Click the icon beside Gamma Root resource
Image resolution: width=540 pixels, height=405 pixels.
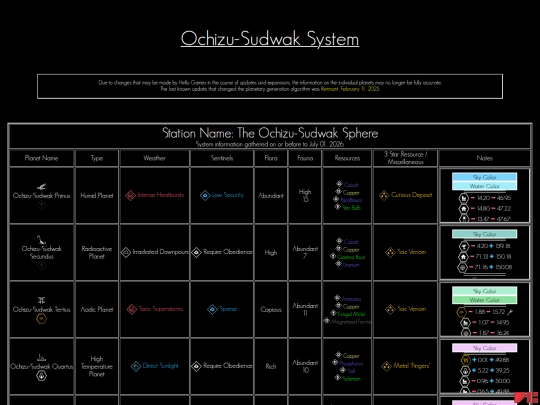[x=333, y=256]
